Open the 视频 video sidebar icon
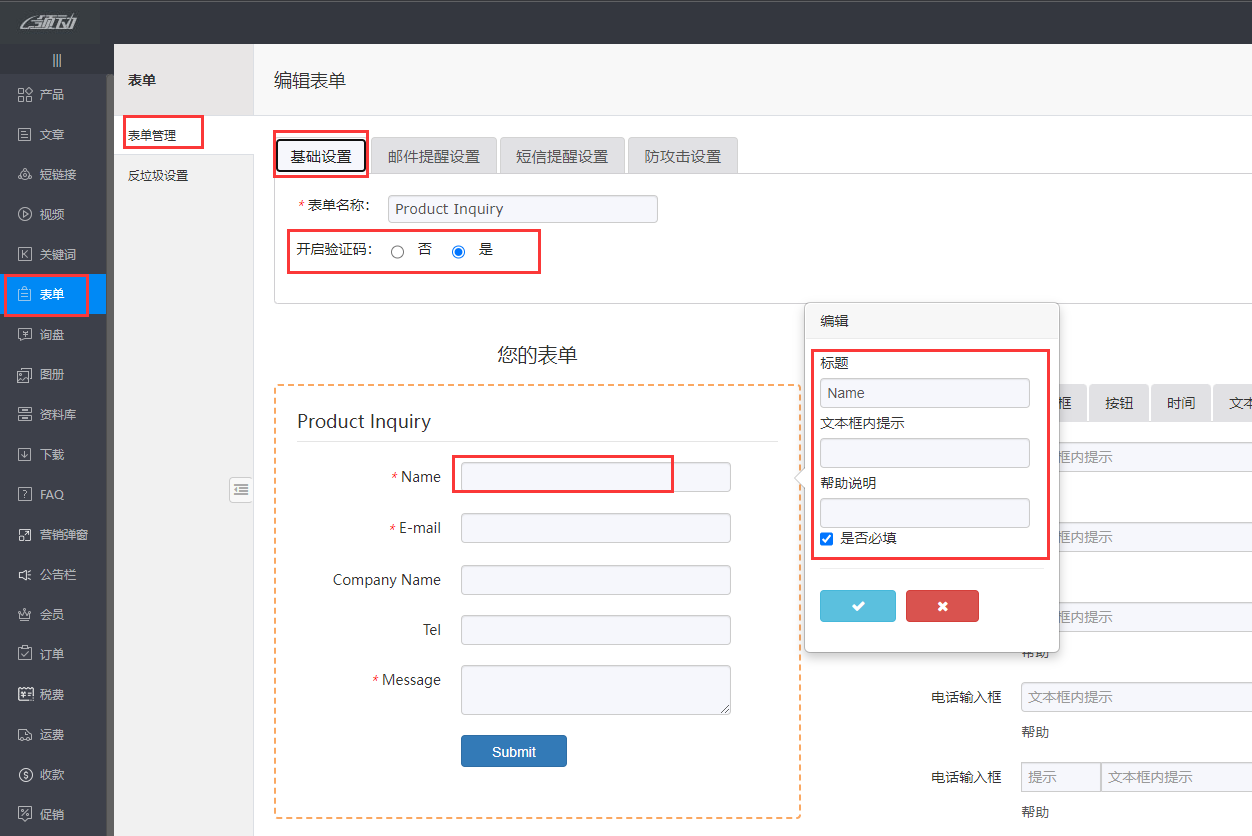The height and width of the screenshot is (836, 1252). click(26, 215)
